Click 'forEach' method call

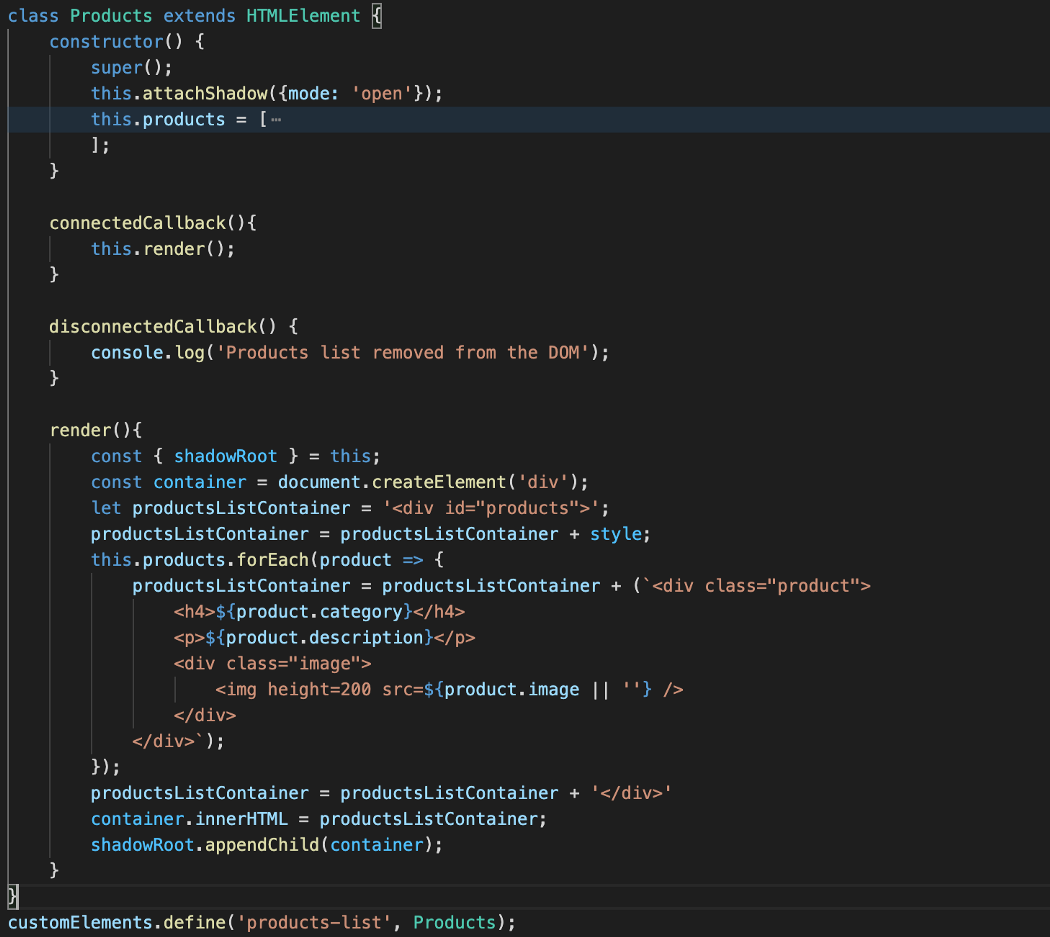[273, 560]
